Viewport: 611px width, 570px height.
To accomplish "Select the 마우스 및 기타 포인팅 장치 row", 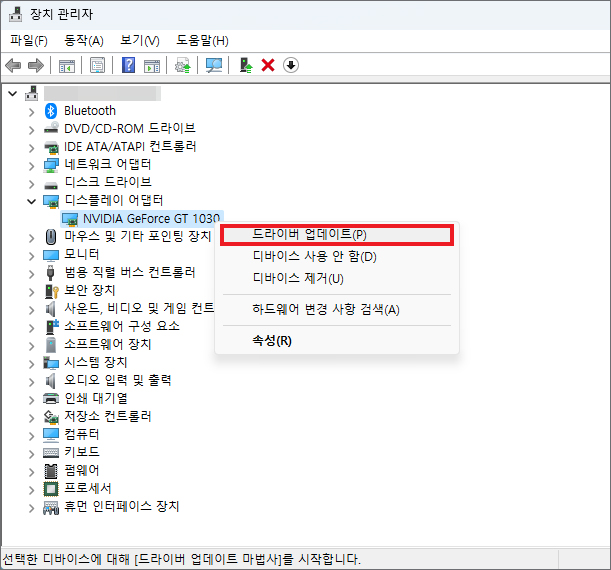I will [x=138, y=236].
